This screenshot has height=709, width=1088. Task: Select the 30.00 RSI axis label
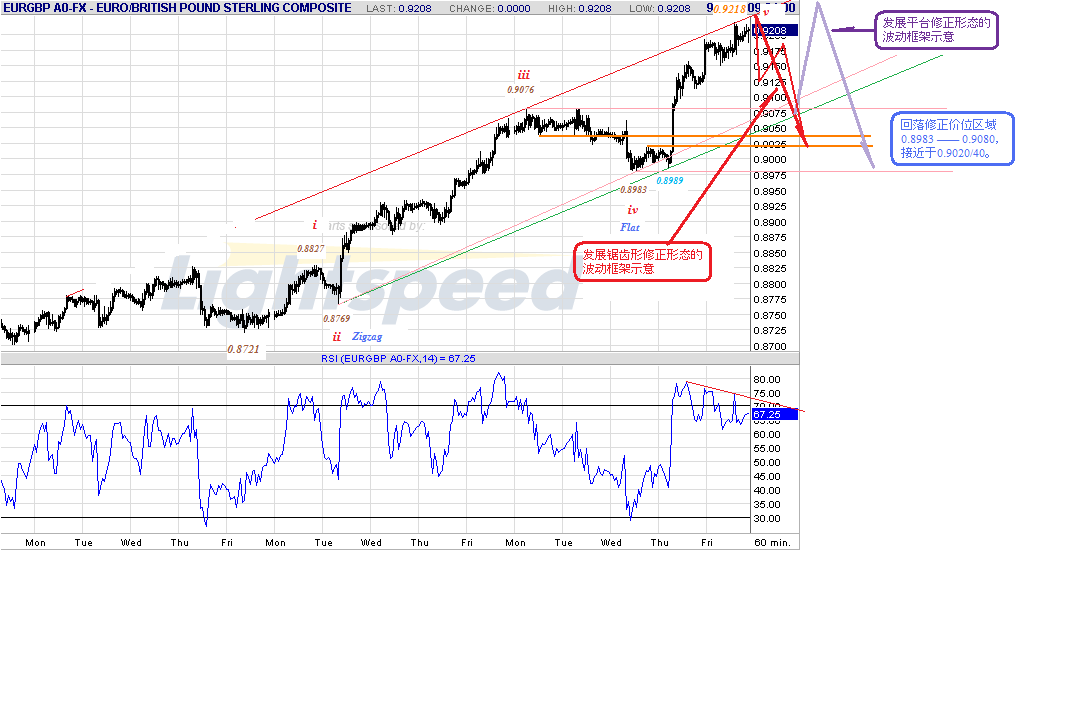[767, 519]
